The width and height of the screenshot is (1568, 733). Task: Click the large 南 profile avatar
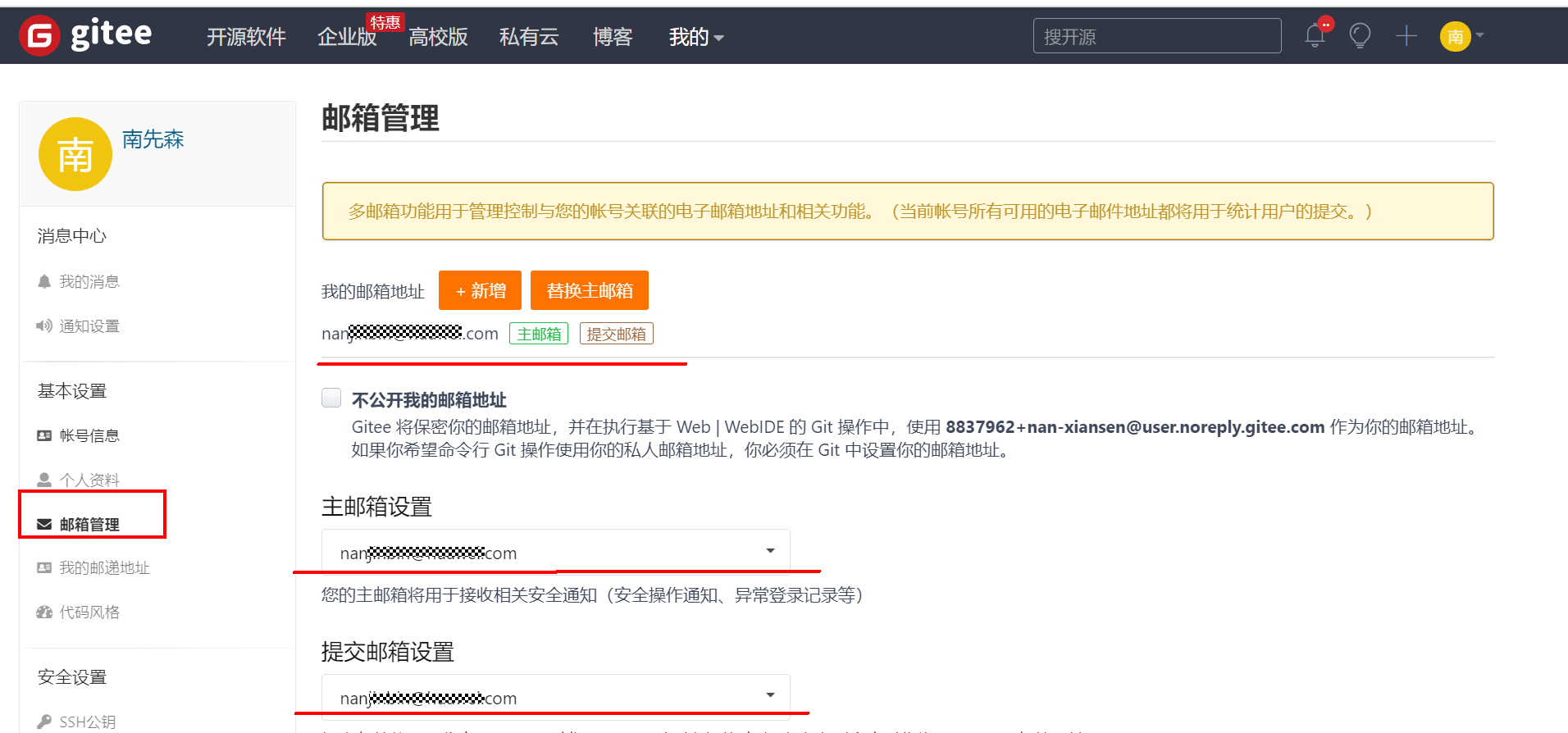pyautogui.click(x=75, y=154)
